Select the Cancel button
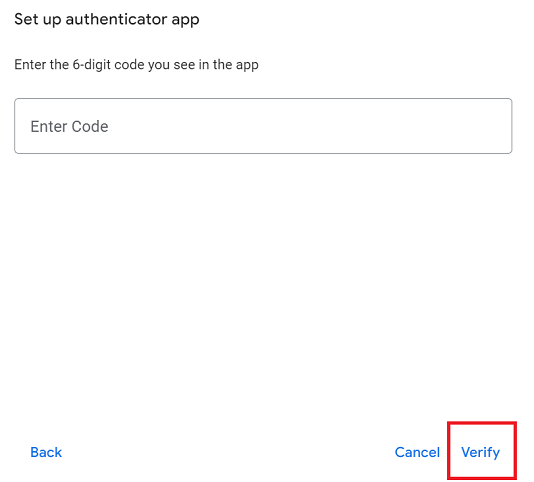 [x=417, y=452]
